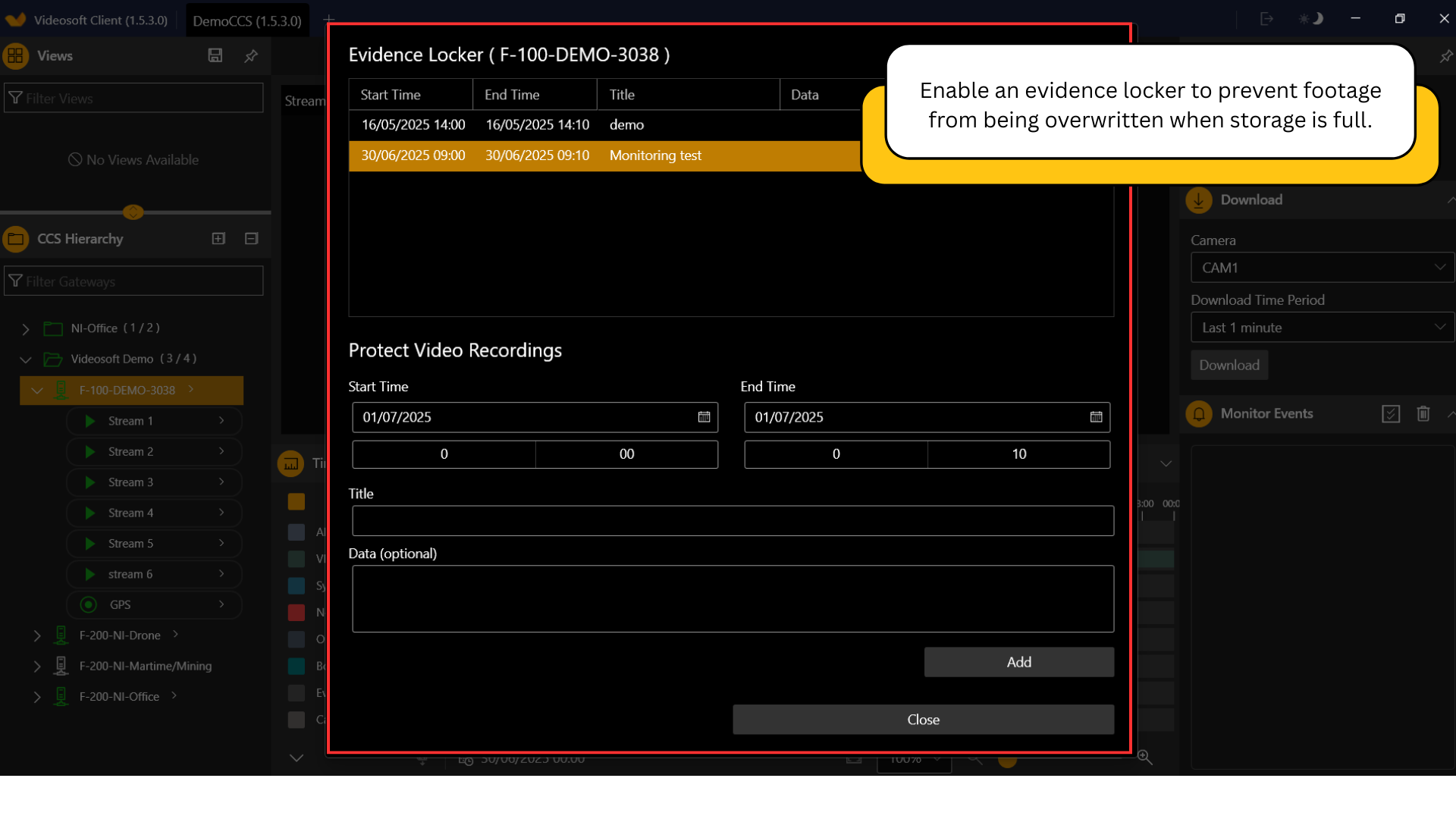1456x819 pixels.
Task: Switch to the DemoCCS tab
Action: click(x=247, y=20)
